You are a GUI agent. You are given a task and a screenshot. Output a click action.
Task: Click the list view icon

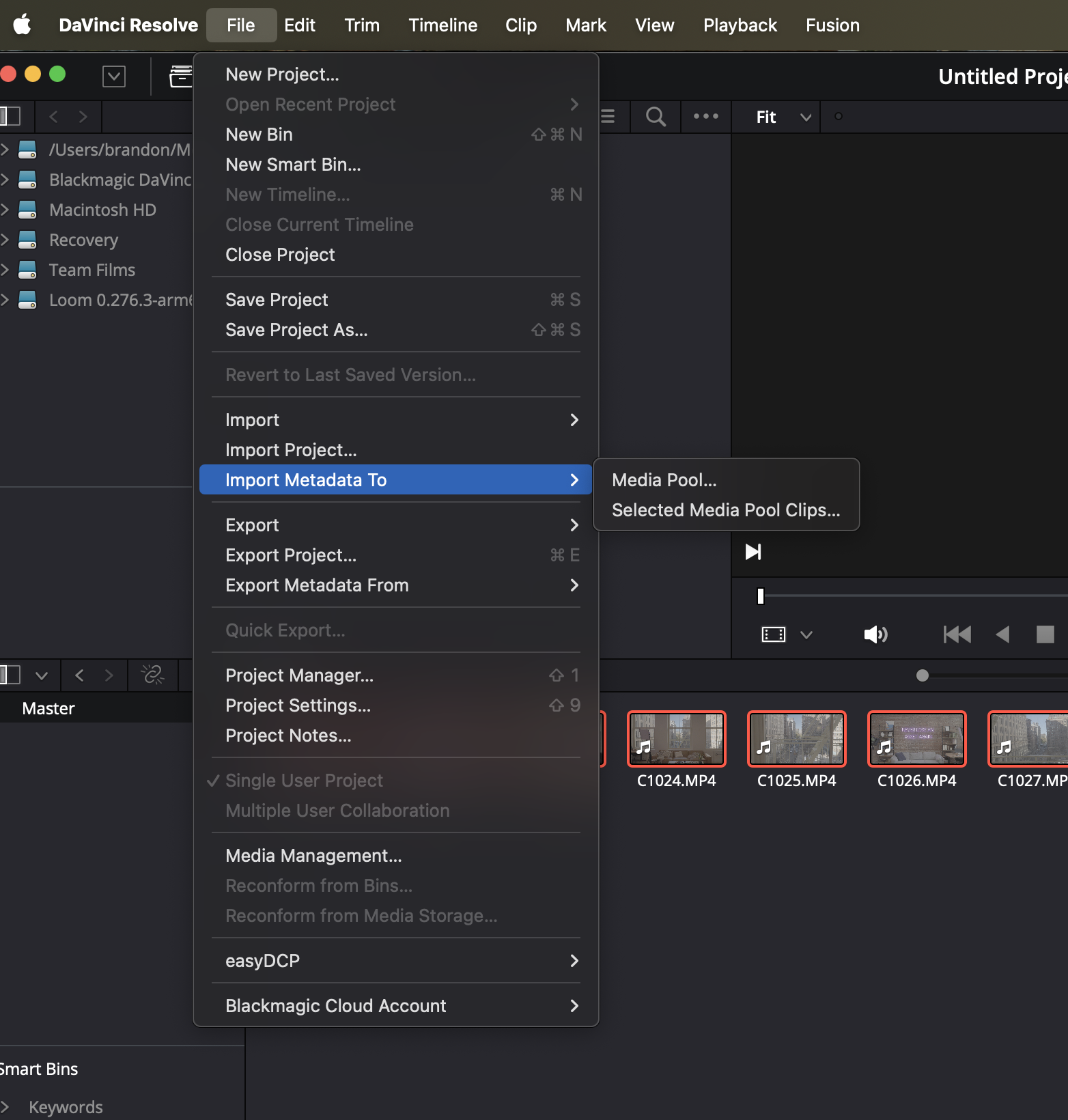(x=607, y=117)
